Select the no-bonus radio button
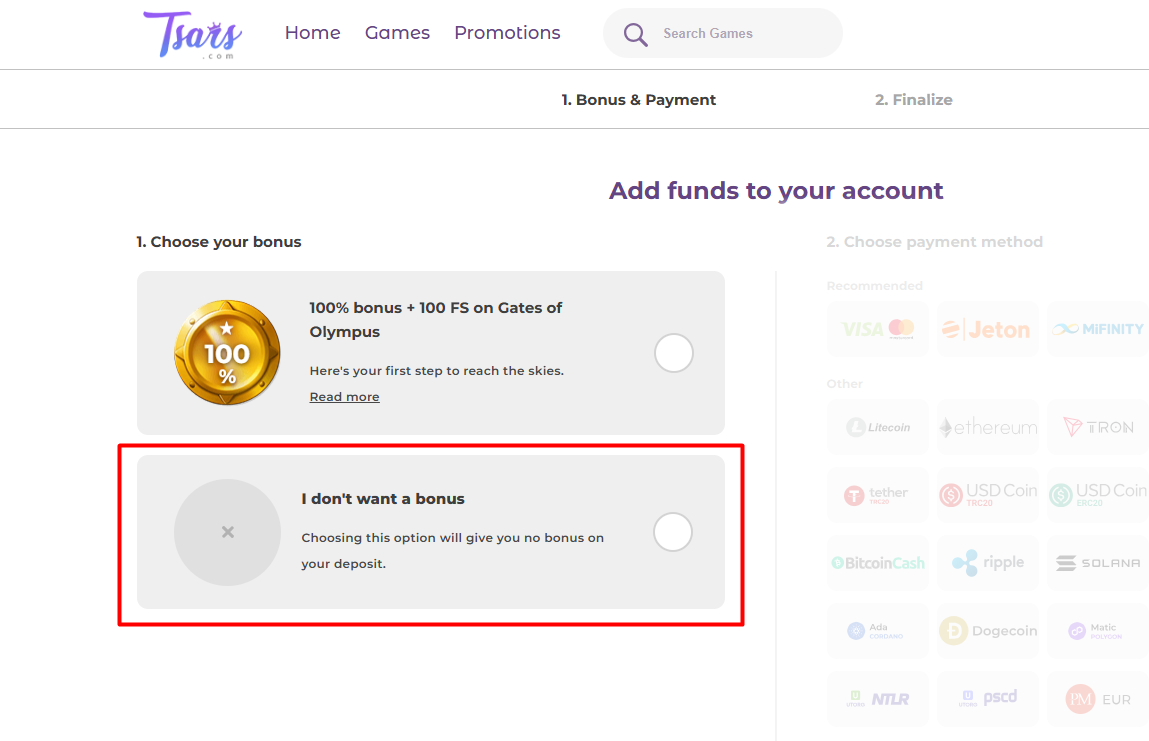Screen dimensions: 1149x741 pos(673,532)
